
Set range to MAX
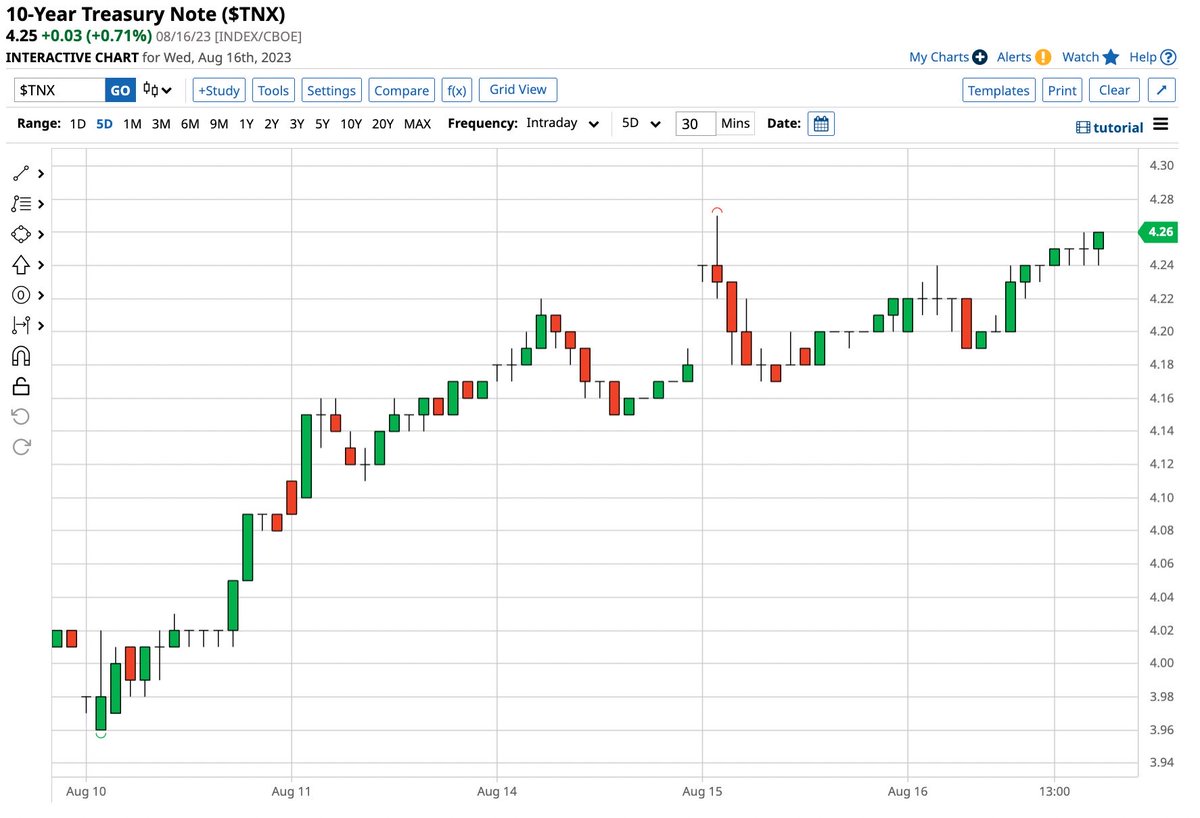pyautogui.click(x=418, y=124)
